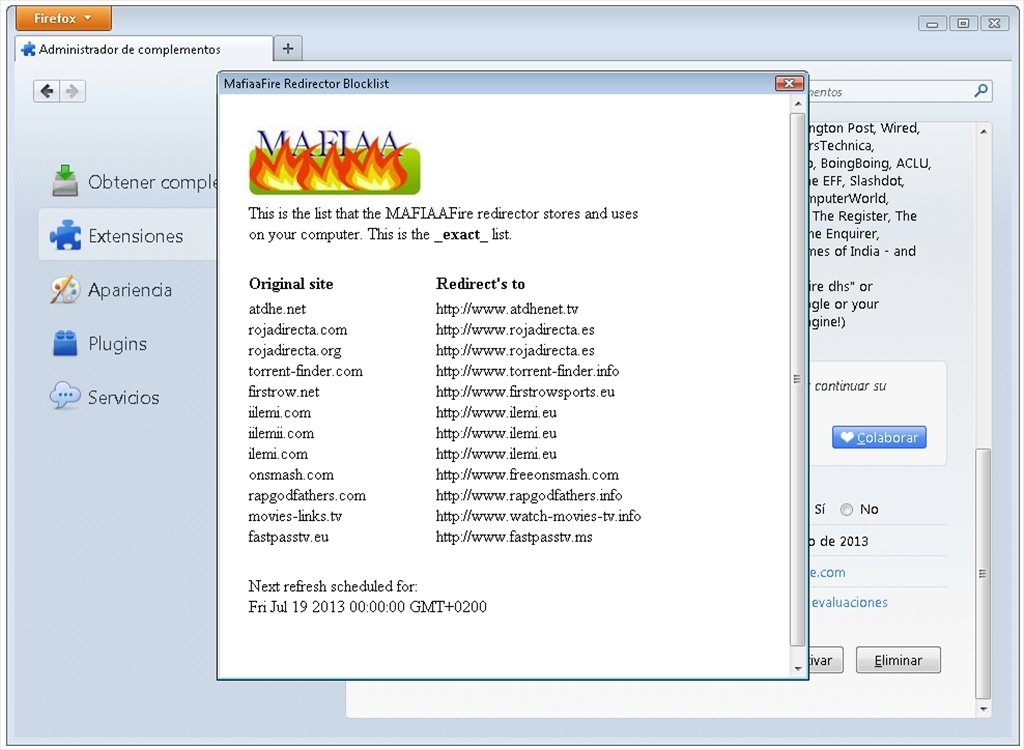Click the Original site column header
The height and width of the screenshot is (750, 1024).
[x=291, y=284]
